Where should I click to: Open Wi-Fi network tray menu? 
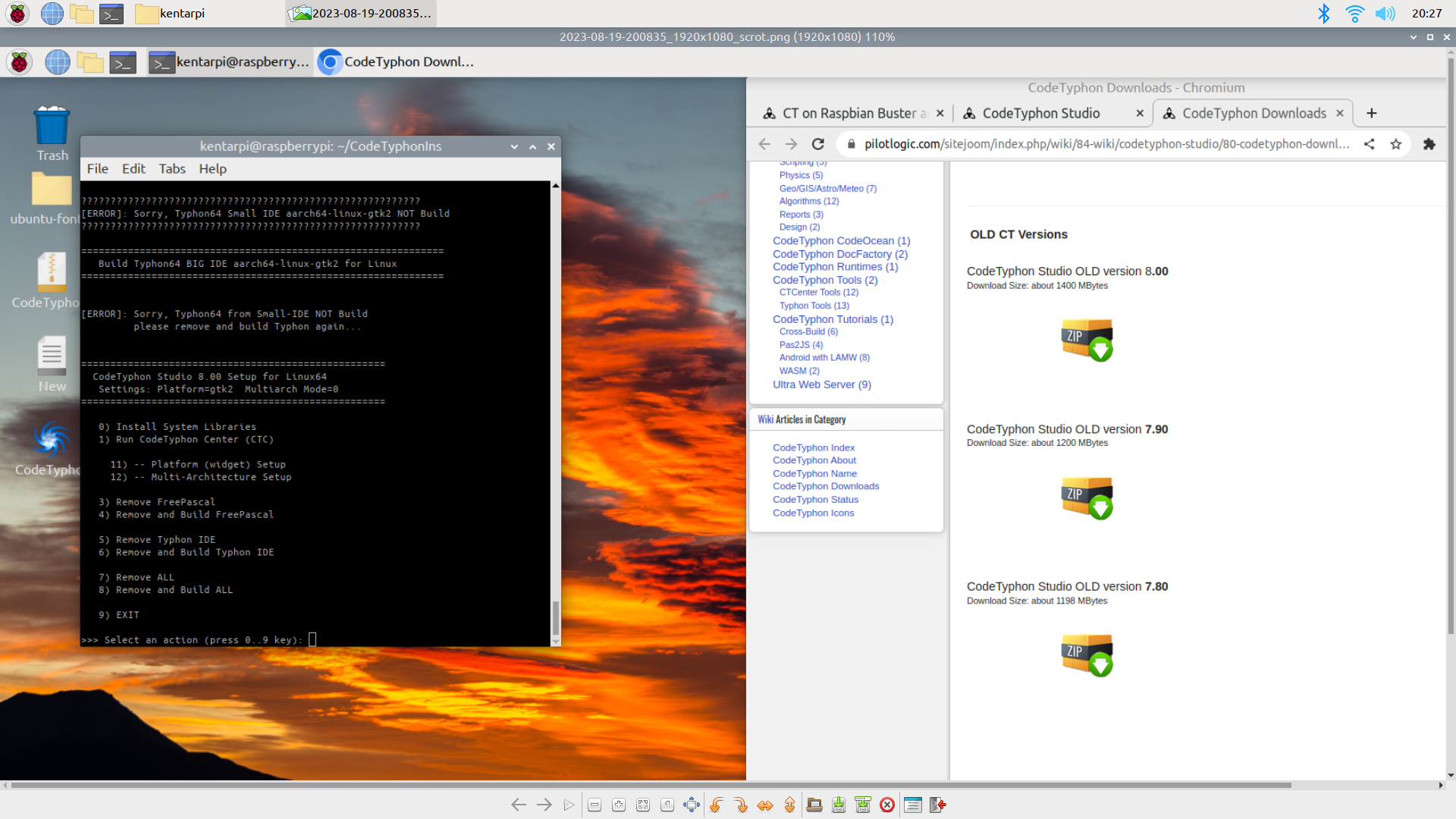(x=1354, y=13)
